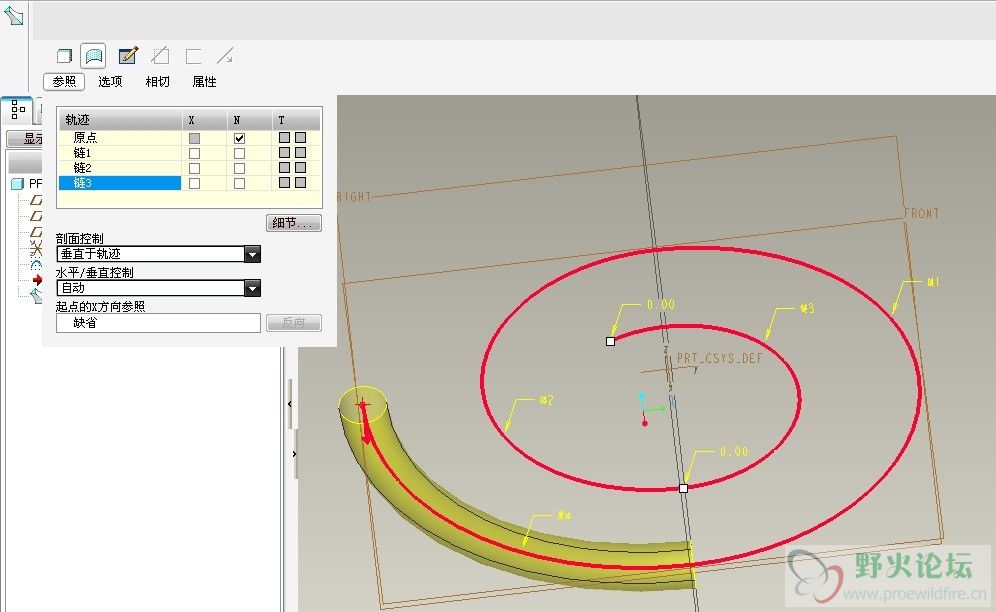
Task: Open the sketch section pencil icon
Action: pyautogui.click(x=128, y=55)
